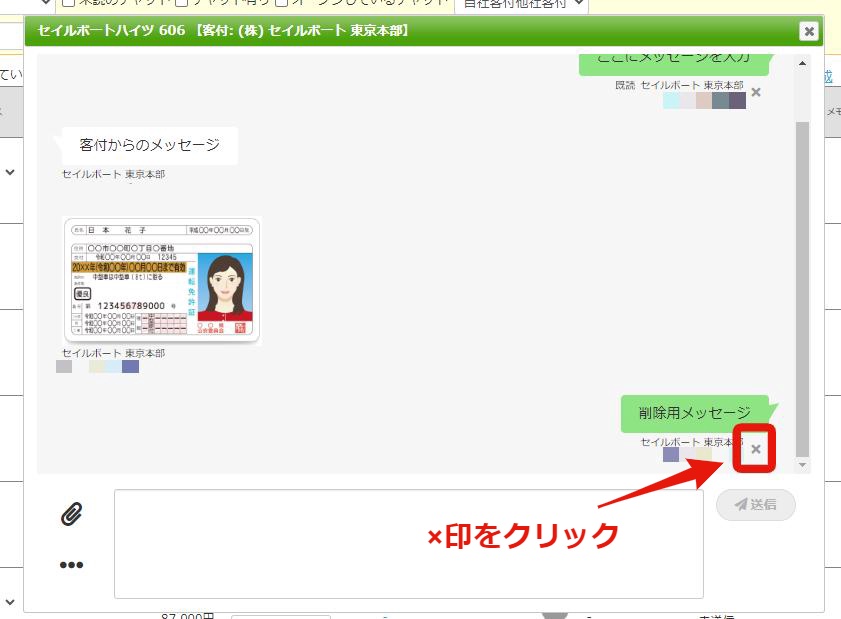The height and width of the screenshot is (619, 841).
Task: Open the driver's license image thumbnail
Action: 162,281
